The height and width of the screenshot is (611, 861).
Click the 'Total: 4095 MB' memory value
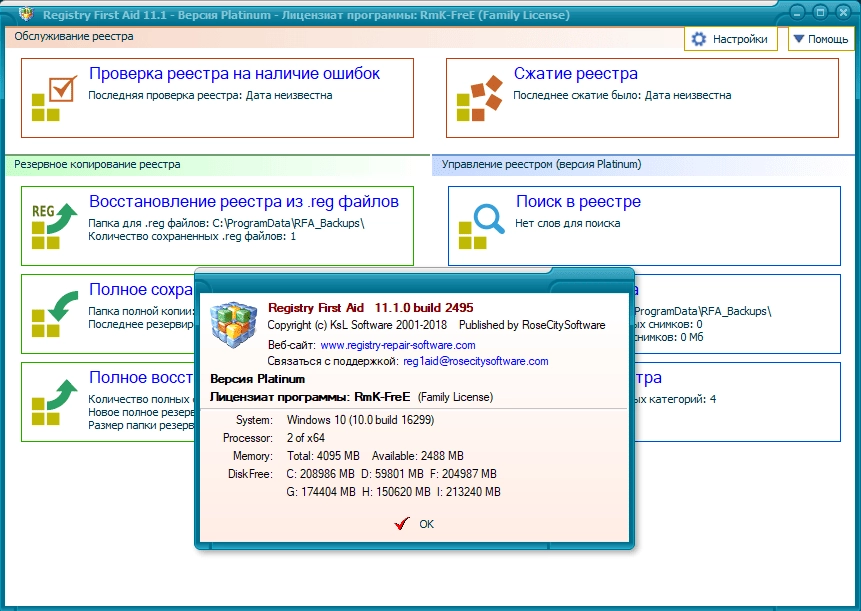[323, 456]
